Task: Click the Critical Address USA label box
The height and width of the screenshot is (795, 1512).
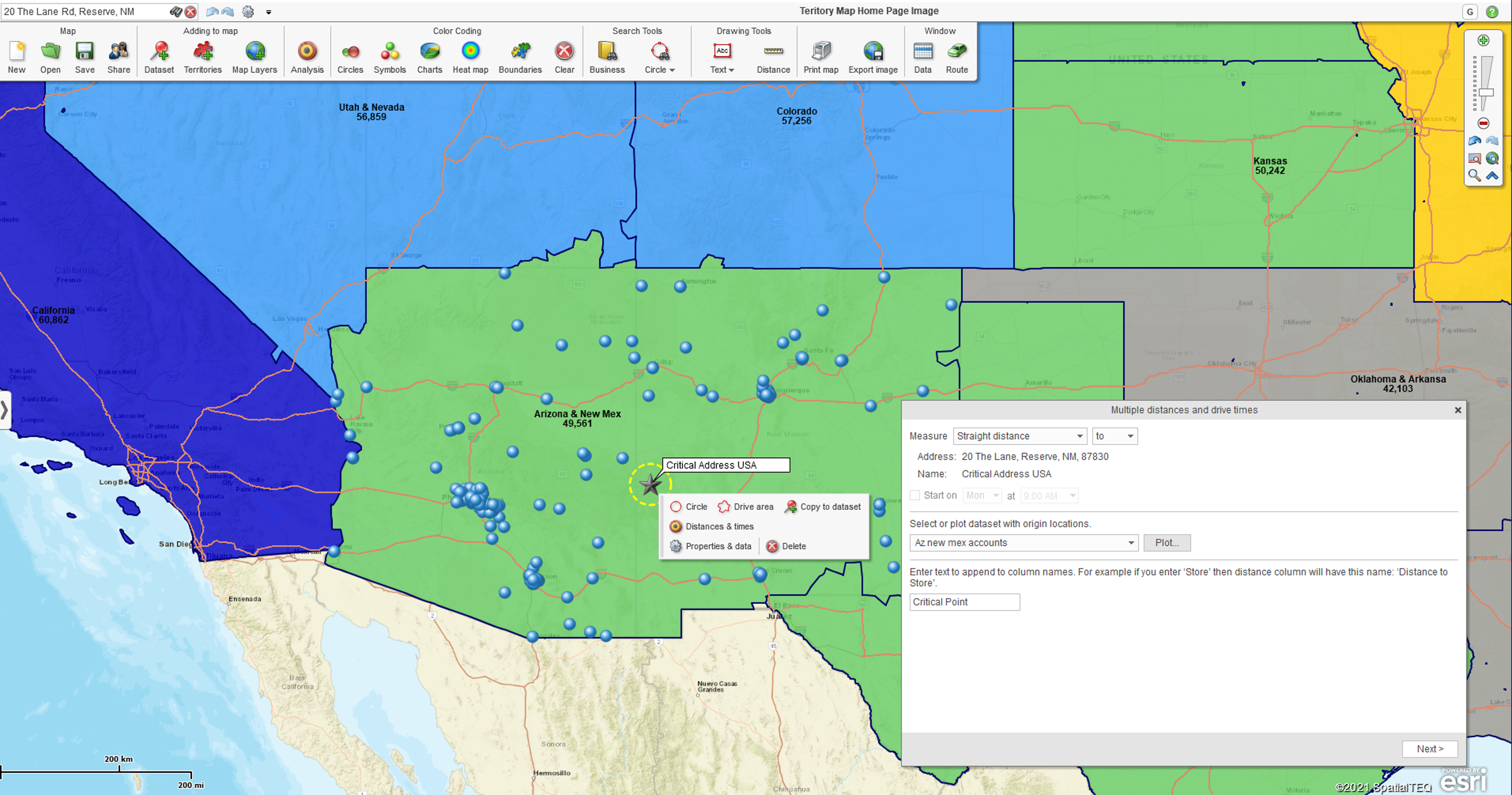Action: click(x=726, y=465)
